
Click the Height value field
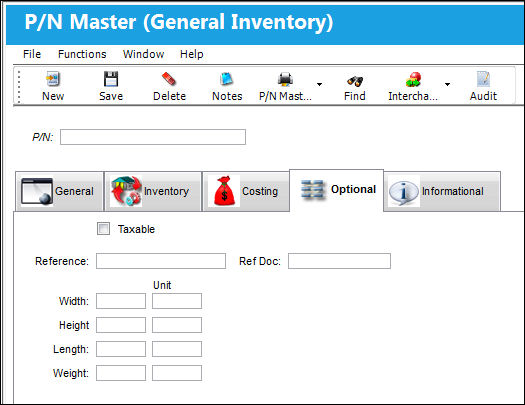[x=121, y=325]
